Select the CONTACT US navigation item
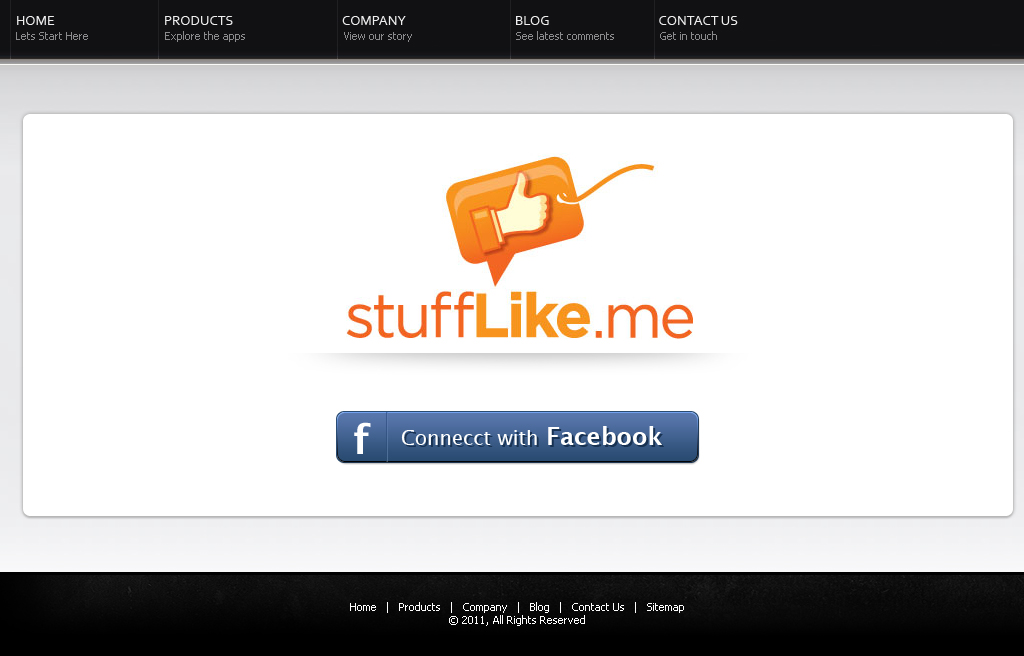The width and height of the screenshot is (1024, 656). click(x=698, y=20)
